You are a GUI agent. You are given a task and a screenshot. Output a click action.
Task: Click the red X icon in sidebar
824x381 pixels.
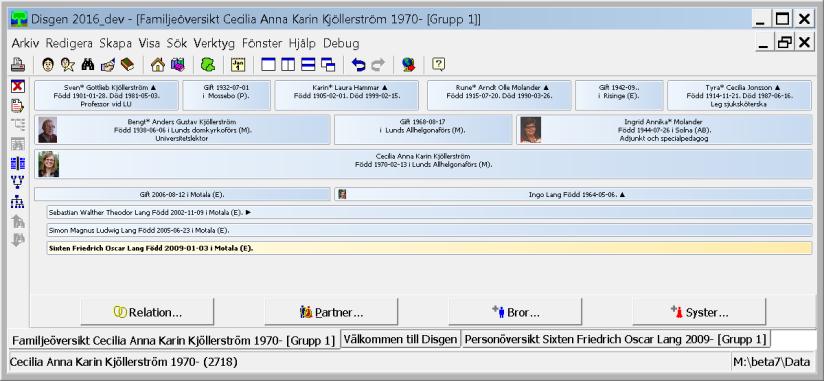point(17,87)
